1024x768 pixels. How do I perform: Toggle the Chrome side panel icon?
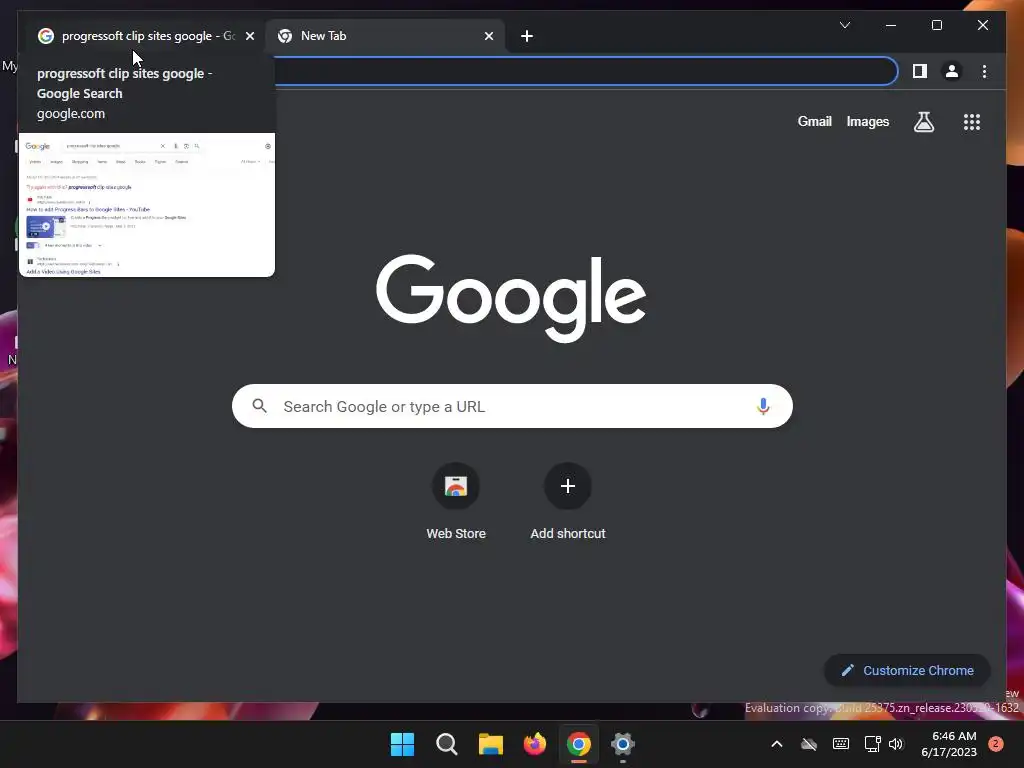click(920, 71)
